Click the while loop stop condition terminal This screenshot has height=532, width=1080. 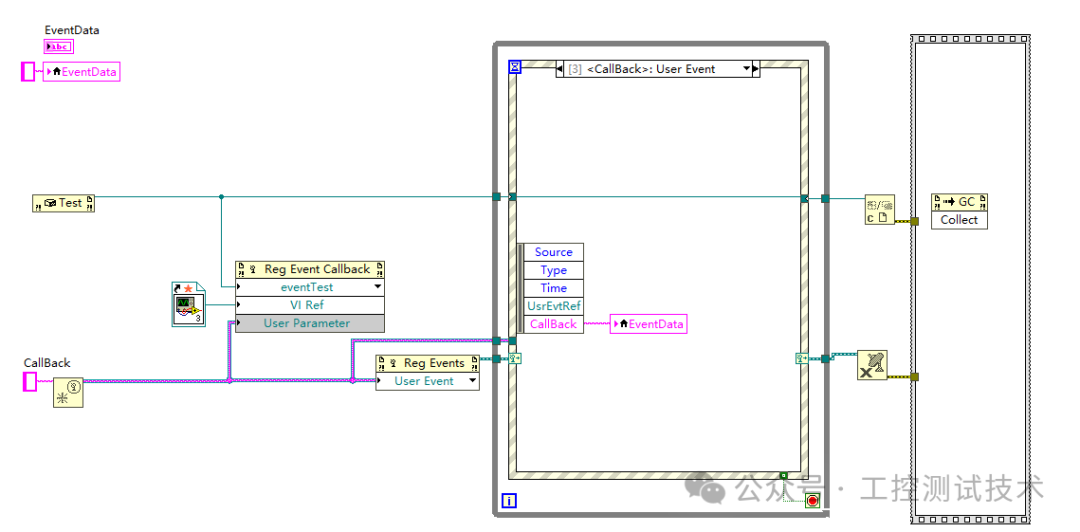pos(813,500)
